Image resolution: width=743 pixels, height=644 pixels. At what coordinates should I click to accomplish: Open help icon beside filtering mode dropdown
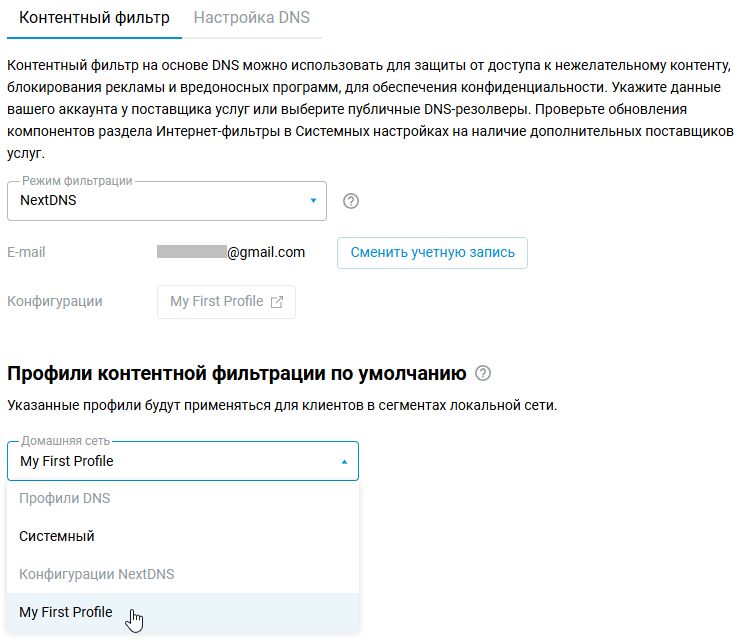click(x=350, y=201)
